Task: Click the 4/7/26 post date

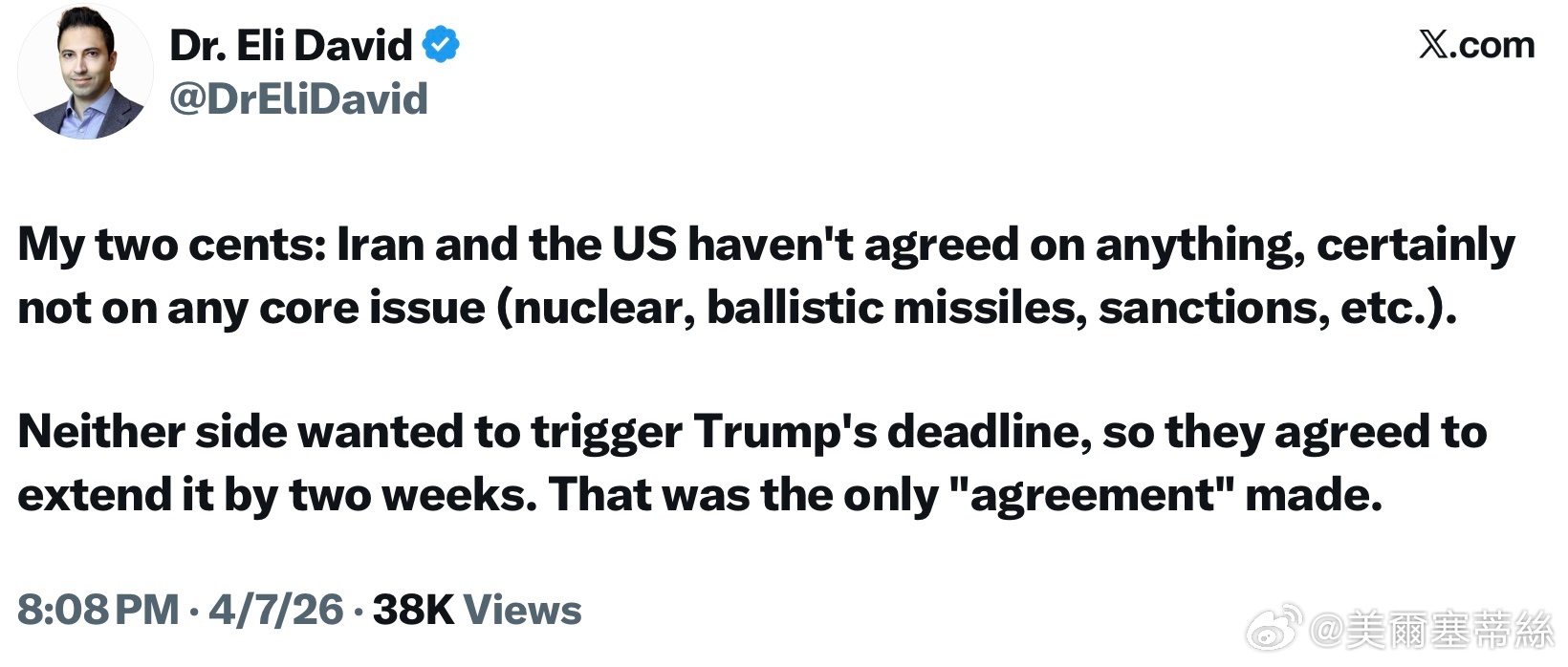Action: 275,610
